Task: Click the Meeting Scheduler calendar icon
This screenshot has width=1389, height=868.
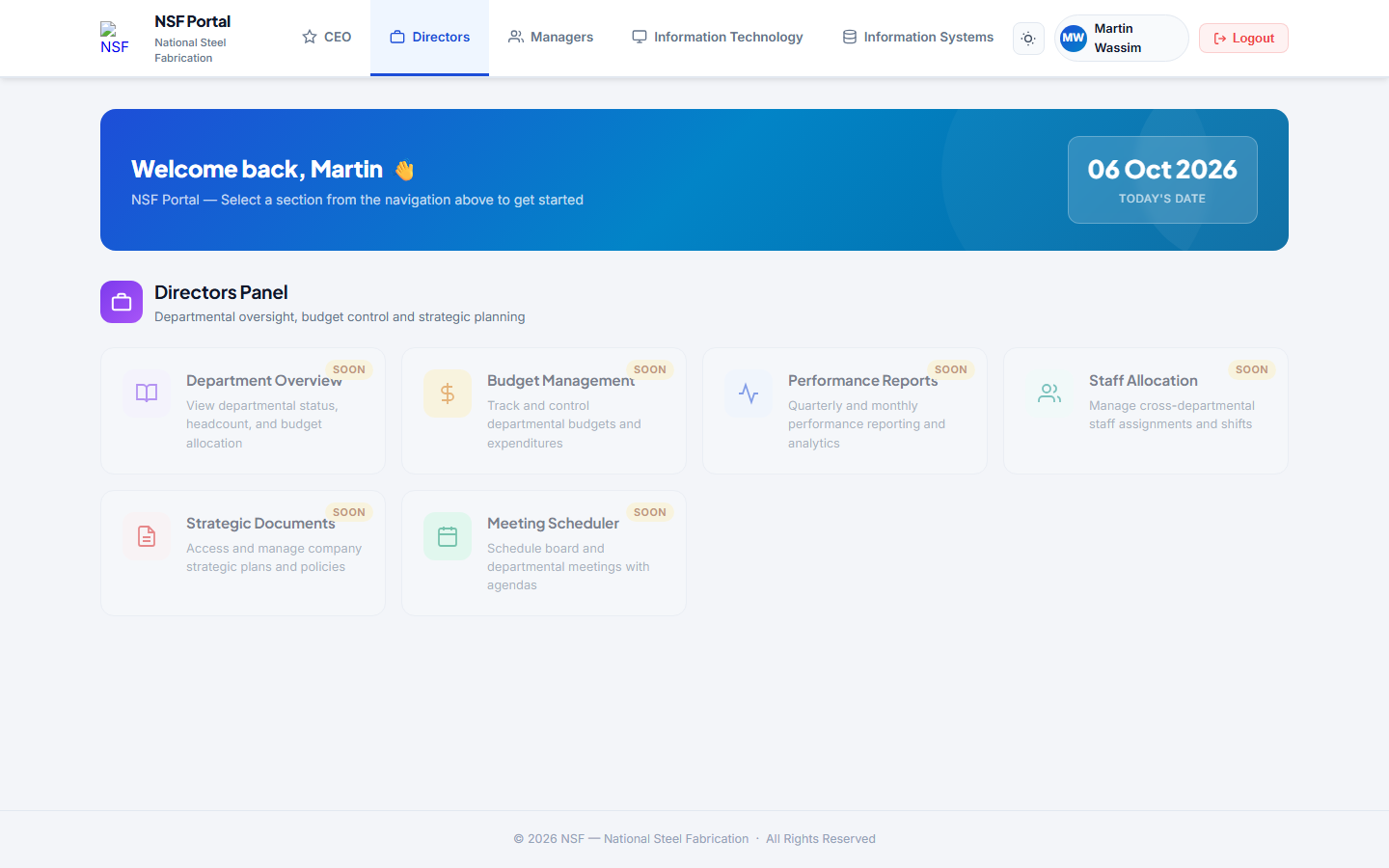Action: (x=448, y=536)
